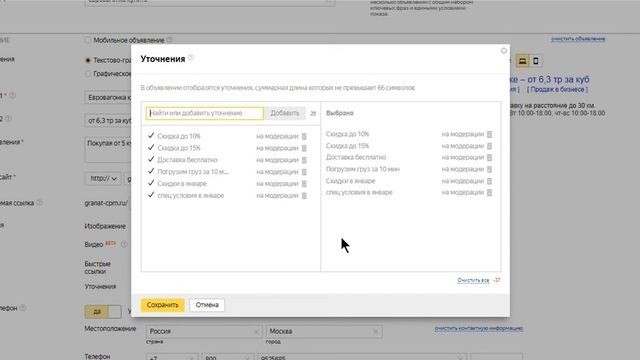Enable Мобильное объявление checkbox
Viewport: 640px width, 360px height.
[x=88, y=40]
